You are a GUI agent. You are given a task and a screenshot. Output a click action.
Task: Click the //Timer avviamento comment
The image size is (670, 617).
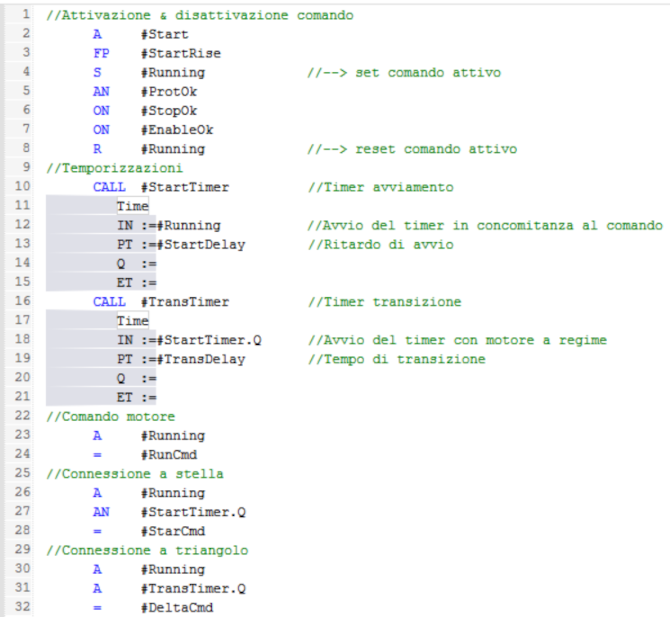tap(380, 187)
